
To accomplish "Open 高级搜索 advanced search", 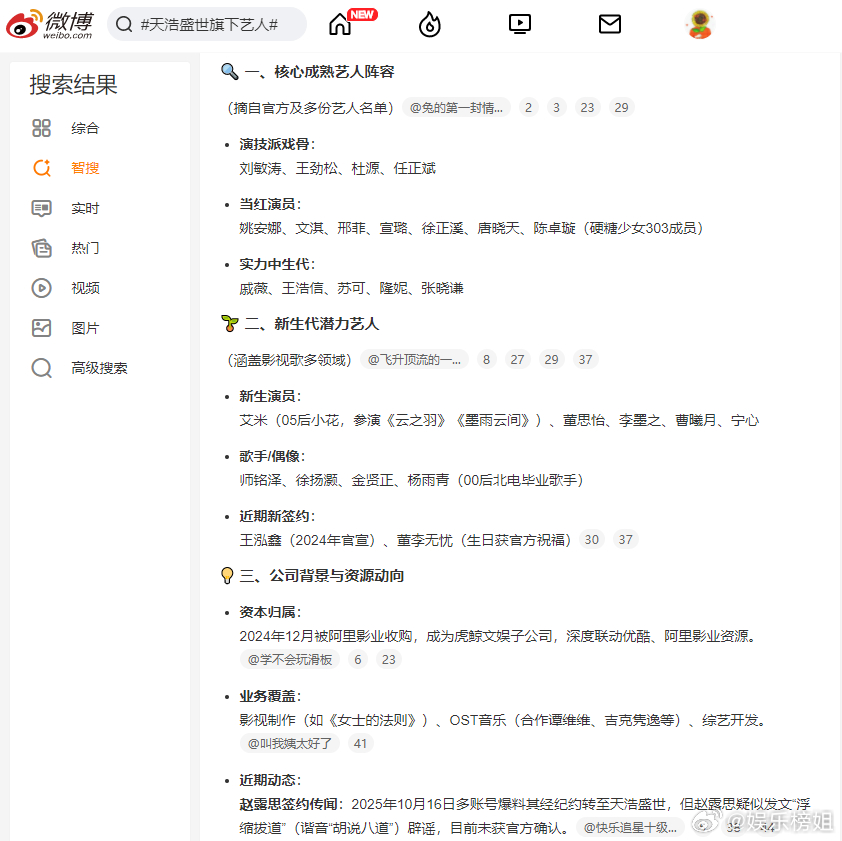I will click(x=100, y=368).
